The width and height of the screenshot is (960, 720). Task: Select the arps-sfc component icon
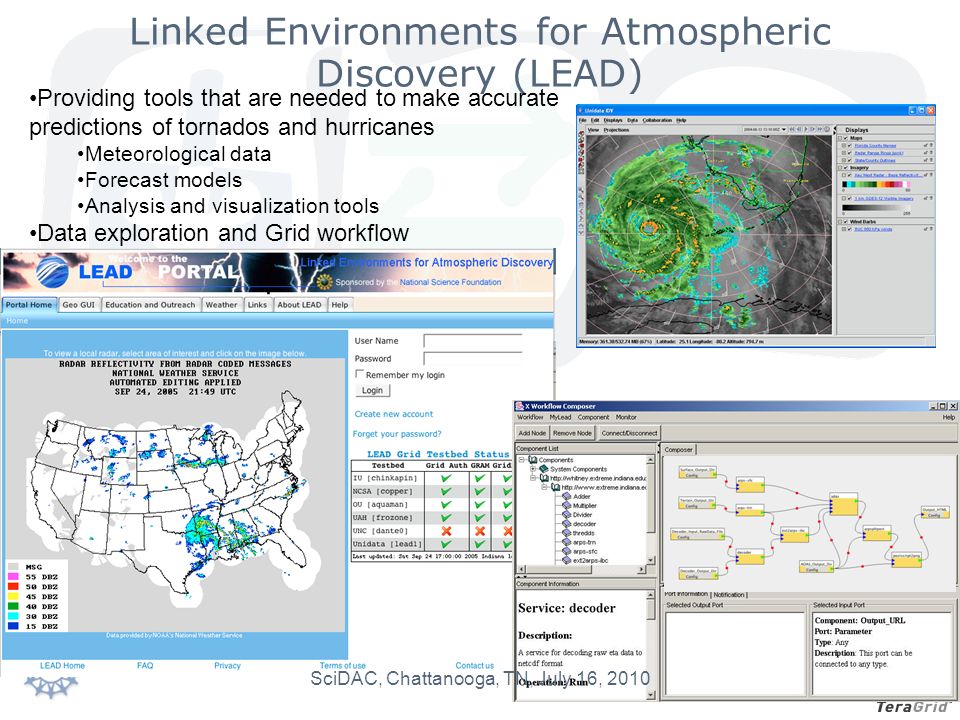coord(566,552)
